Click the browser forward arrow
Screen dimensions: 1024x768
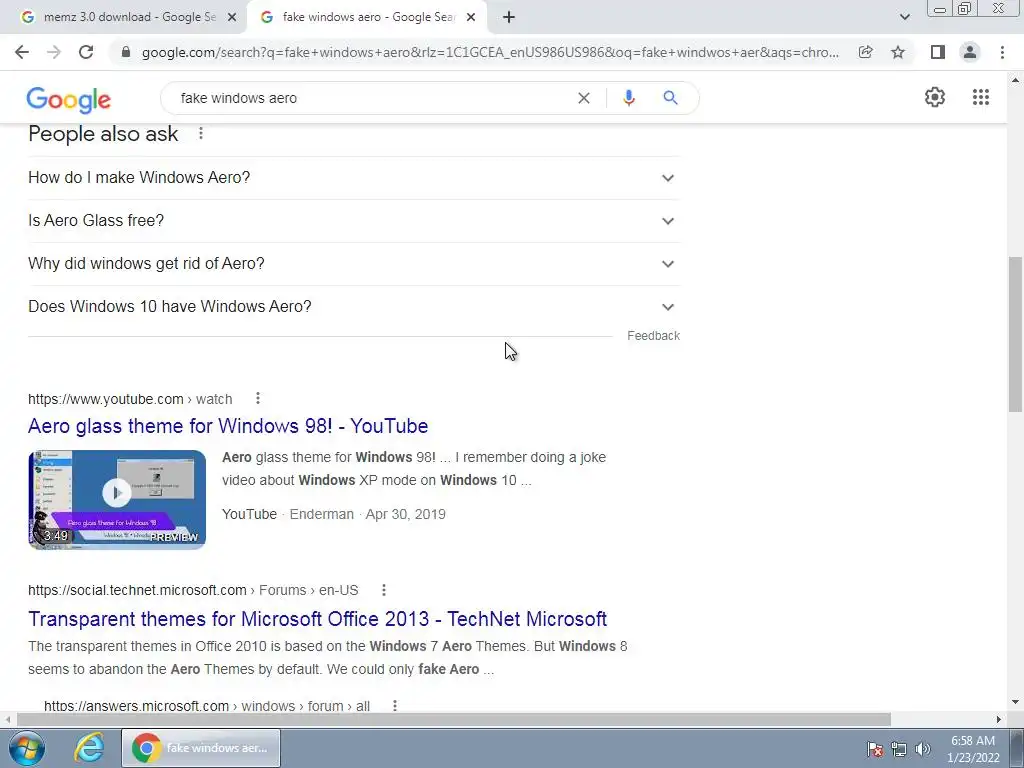tap(54, 52)
